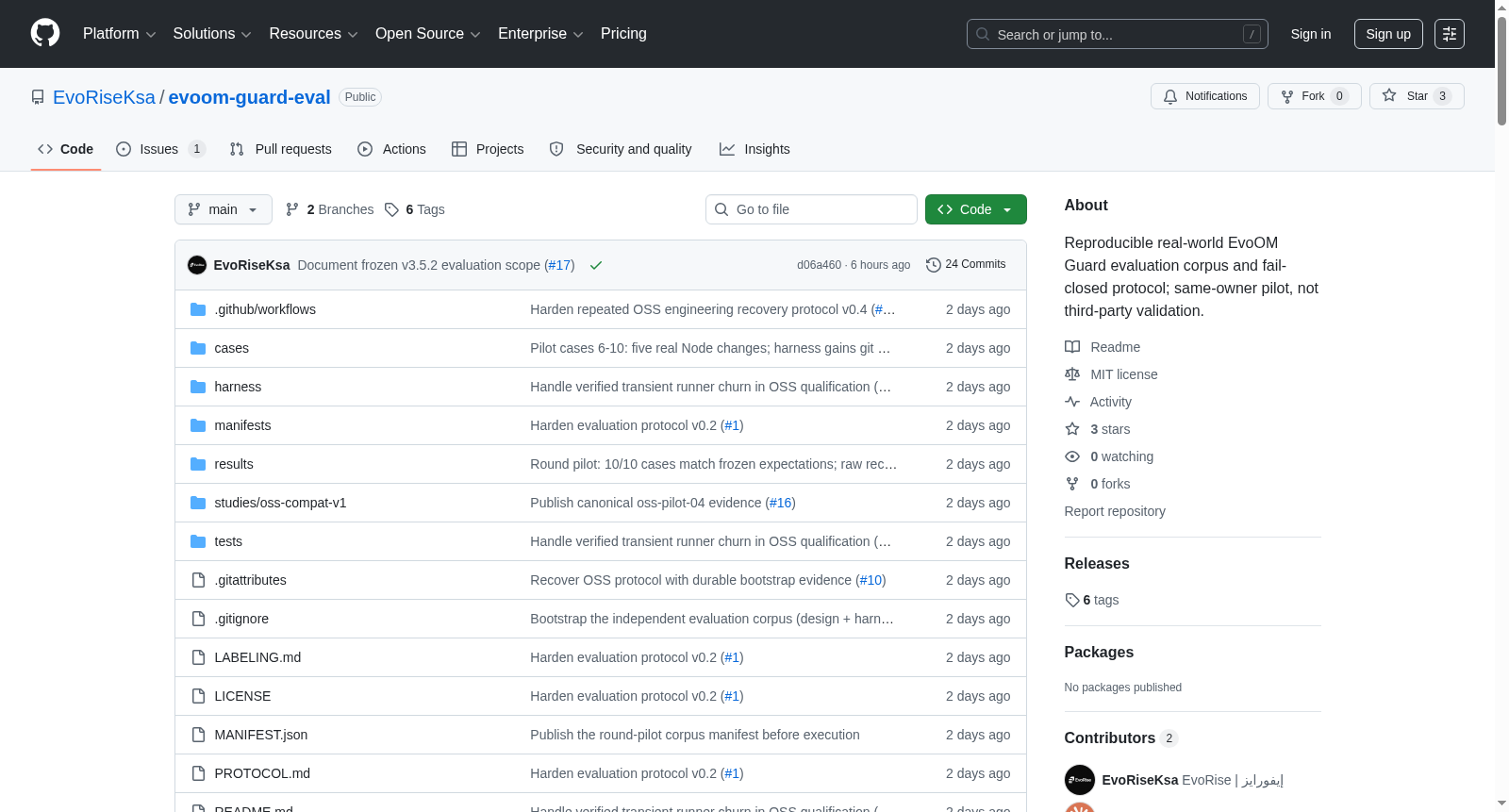Open the harness folder name

pyautogui.click(x=238, y=387)
